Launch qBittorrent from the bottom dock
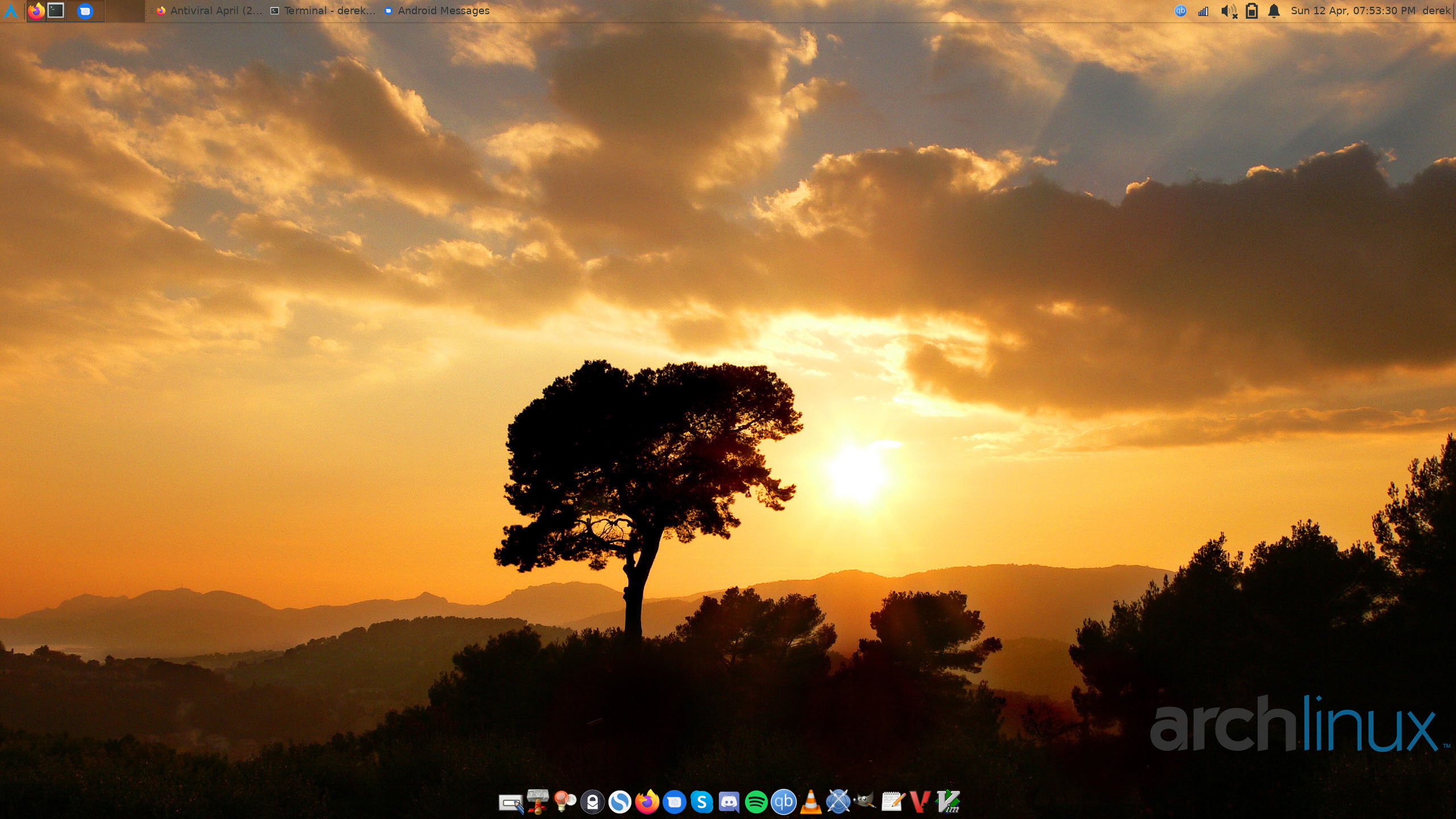 [783, 803]
